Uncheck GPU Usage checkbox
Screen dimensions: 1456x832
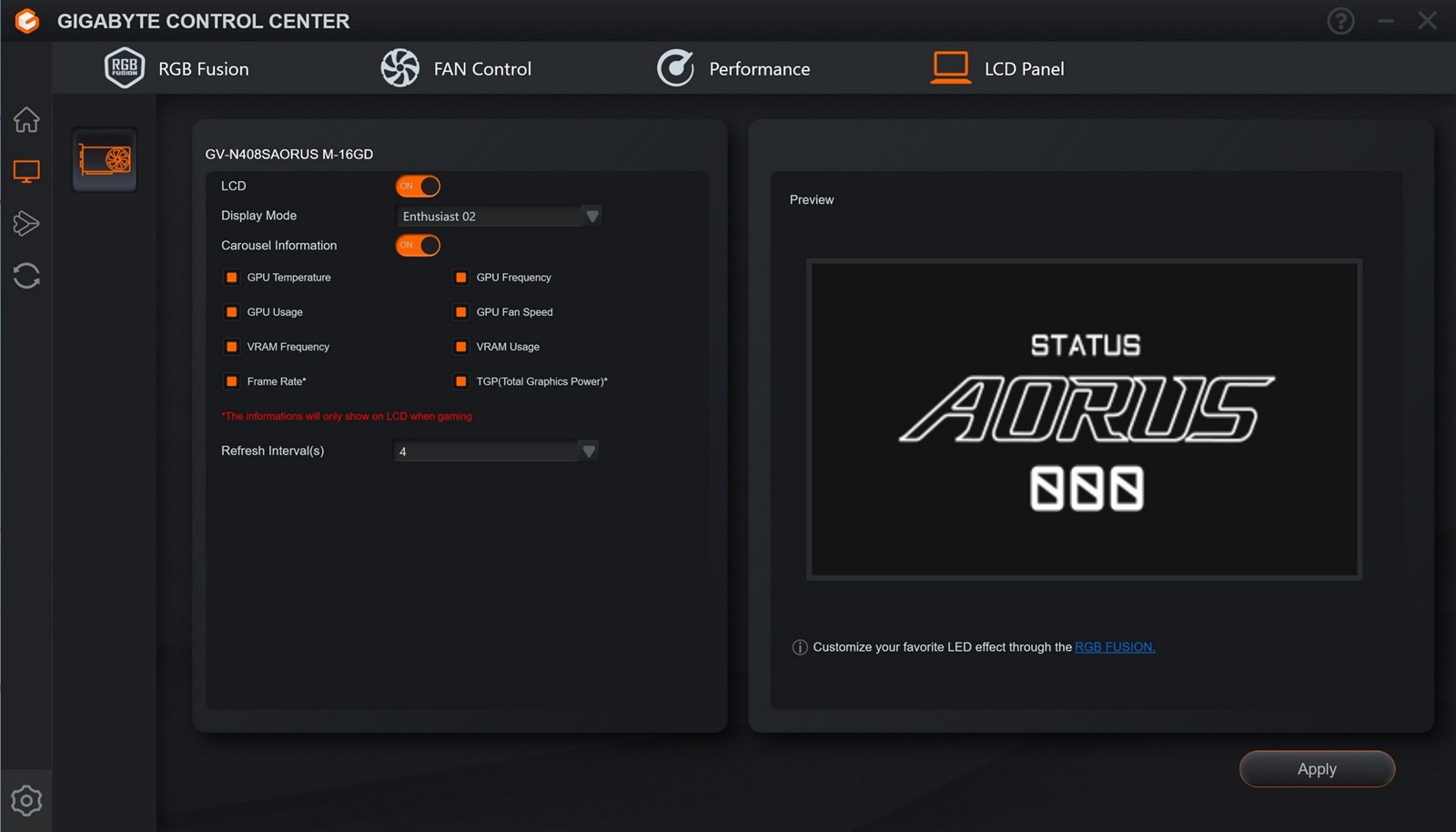(232, 312)
